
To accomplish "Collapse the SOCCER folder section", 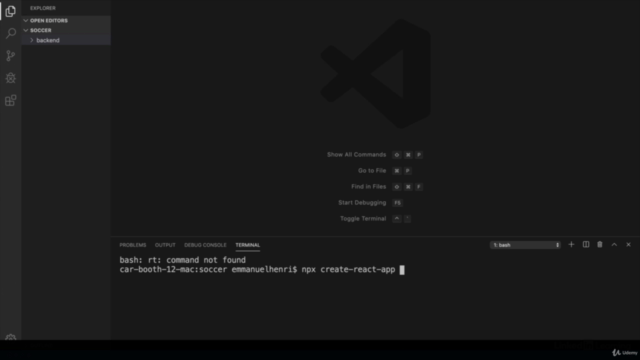I will (x=66, y=30).
